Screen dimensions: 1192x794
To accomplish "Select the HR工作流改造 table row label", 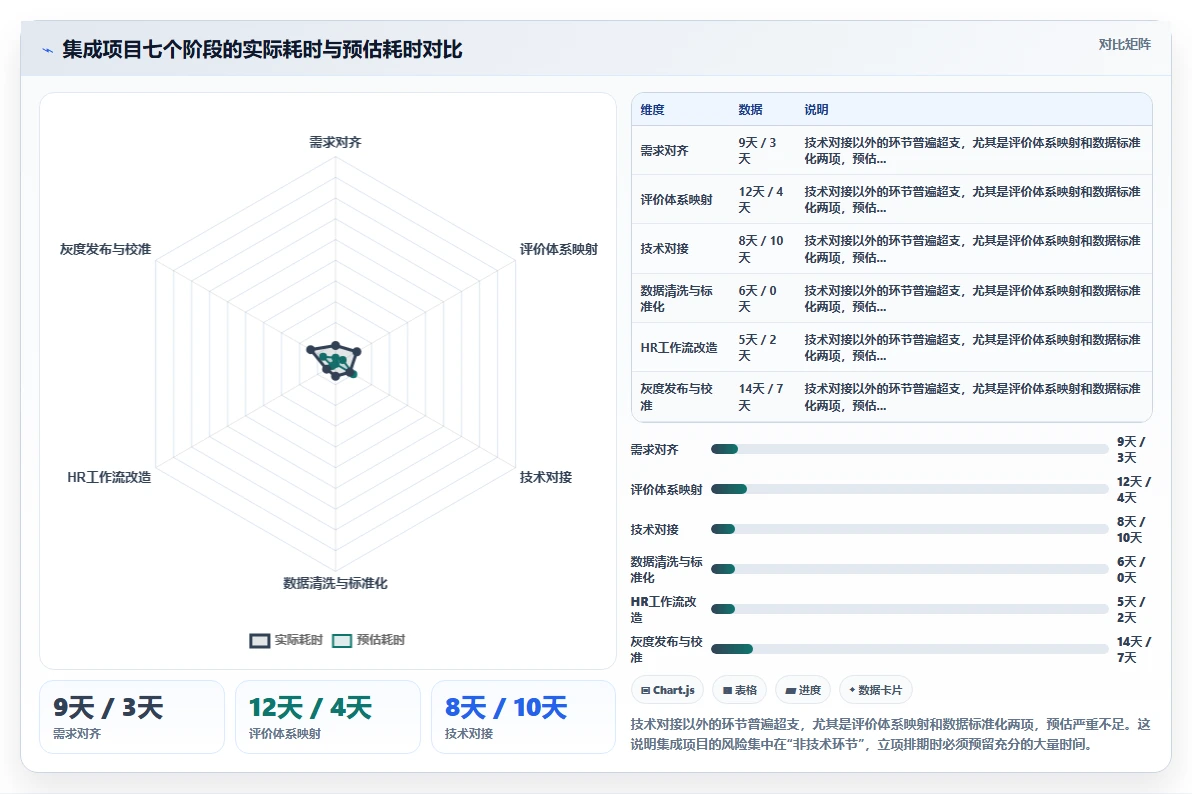I will pos(679,348).
